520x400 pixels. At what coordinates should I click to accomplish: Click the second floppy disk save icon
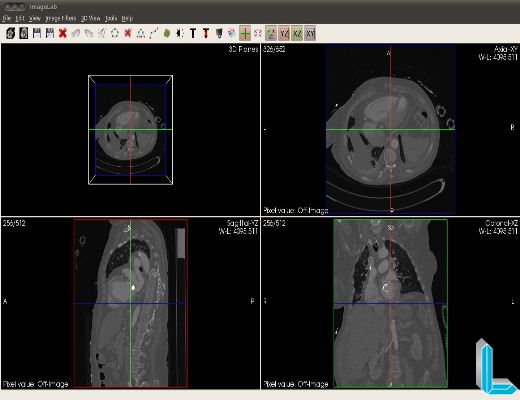50,33
